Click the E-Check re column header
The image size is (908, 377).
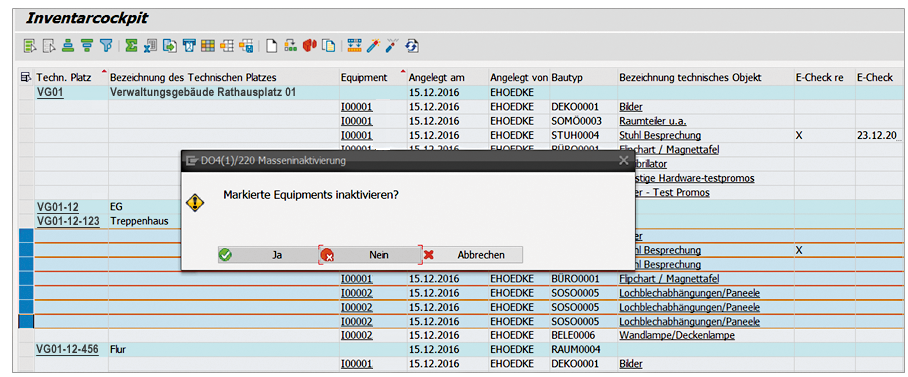coord(824,78)
